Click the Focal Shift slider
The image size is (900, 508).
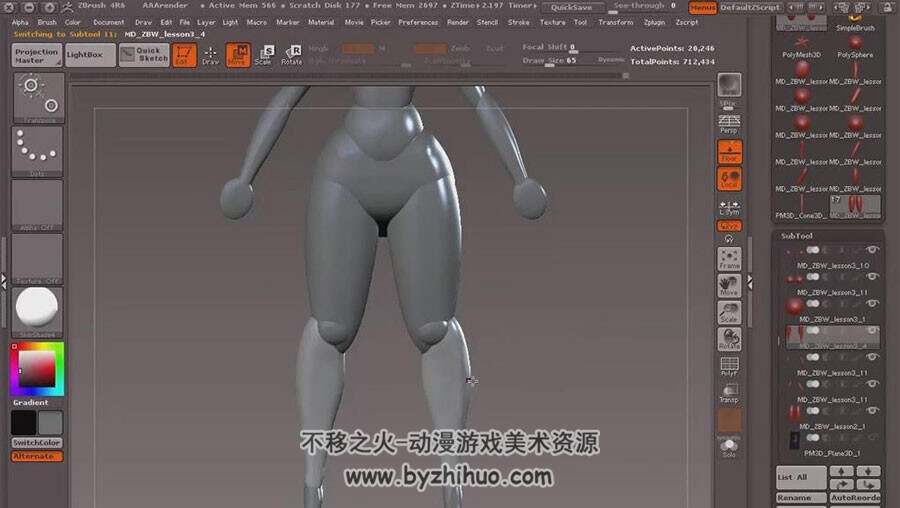click(573, 47)
